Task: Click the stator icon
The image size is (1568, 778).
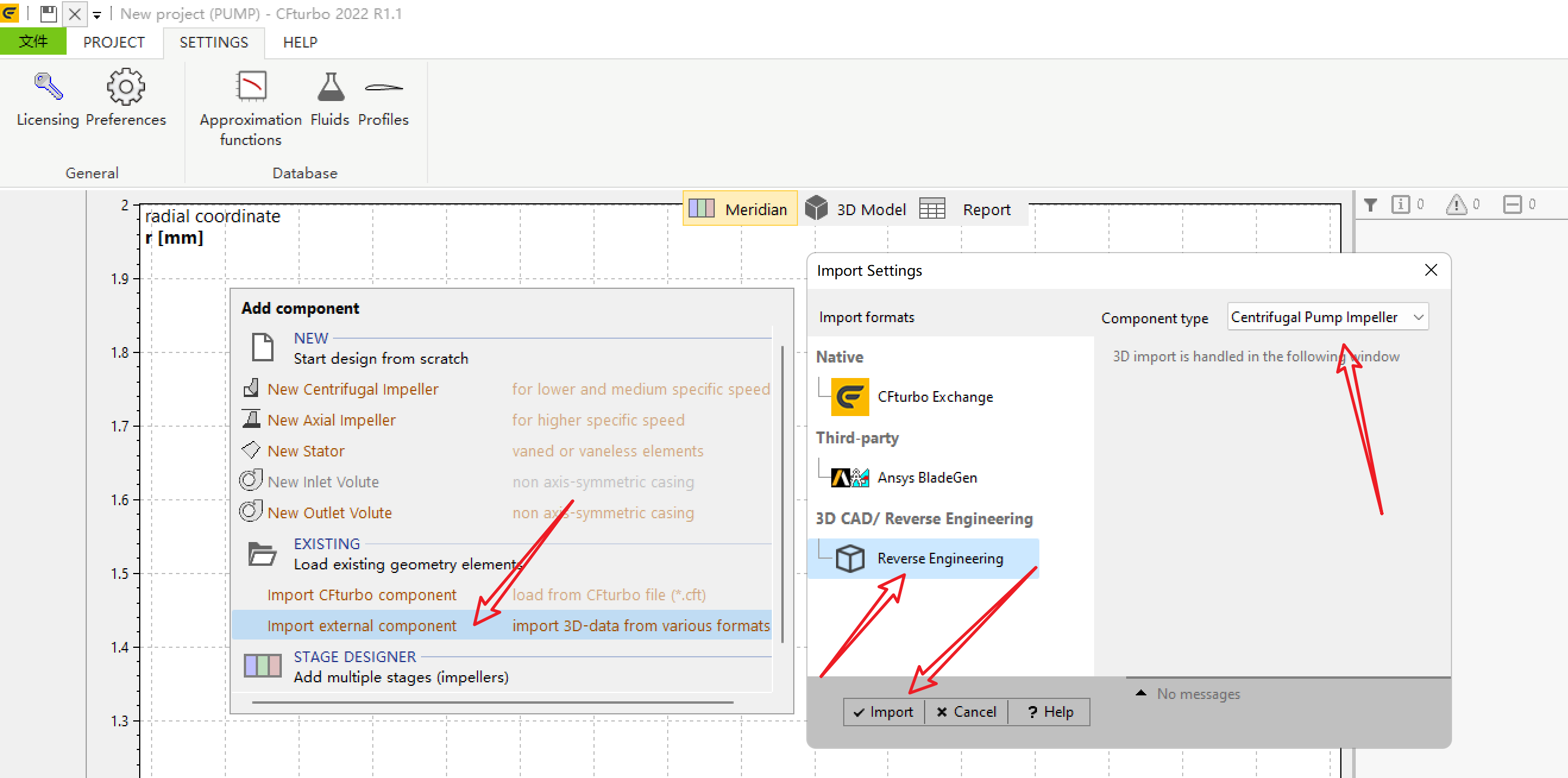Action: tap(251, 450)
